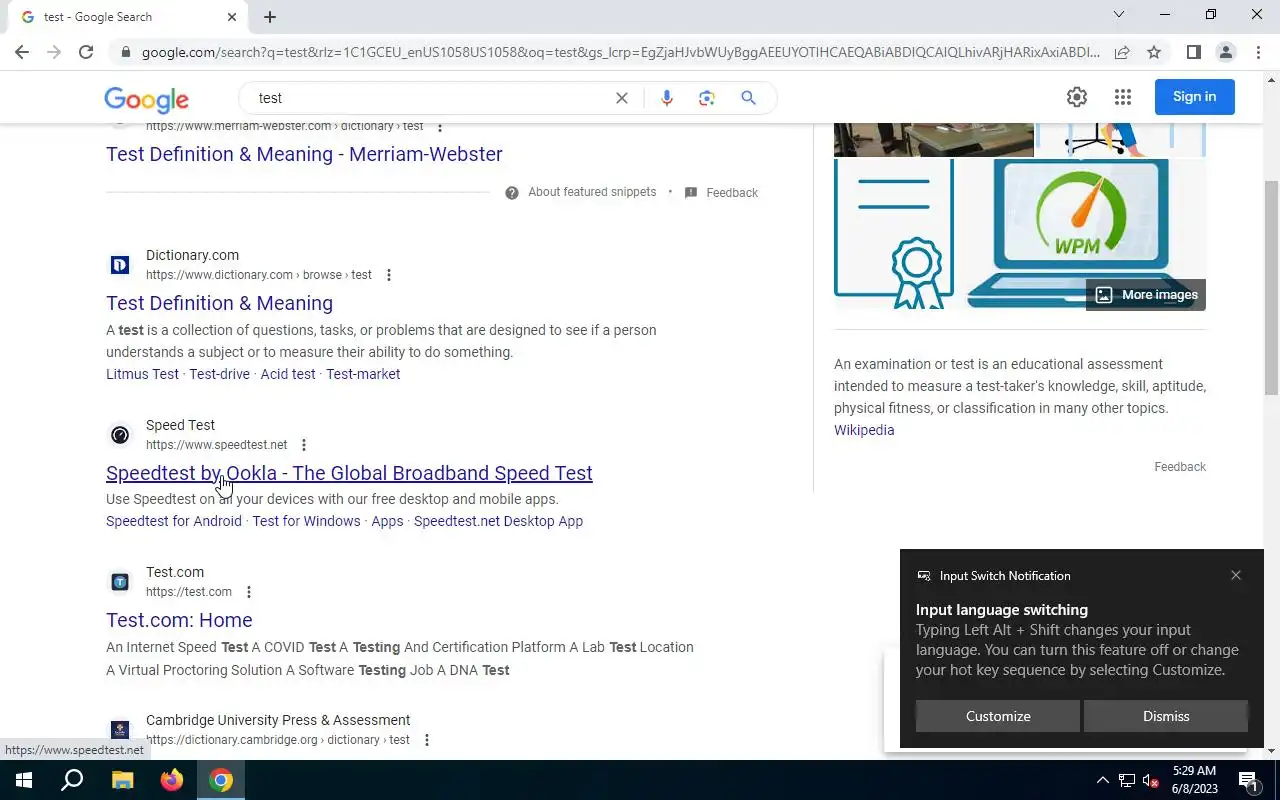This screenshot has width=1280, height=800.
Task: Click the page vertical scrollbar thumb
Action: 1272,288
